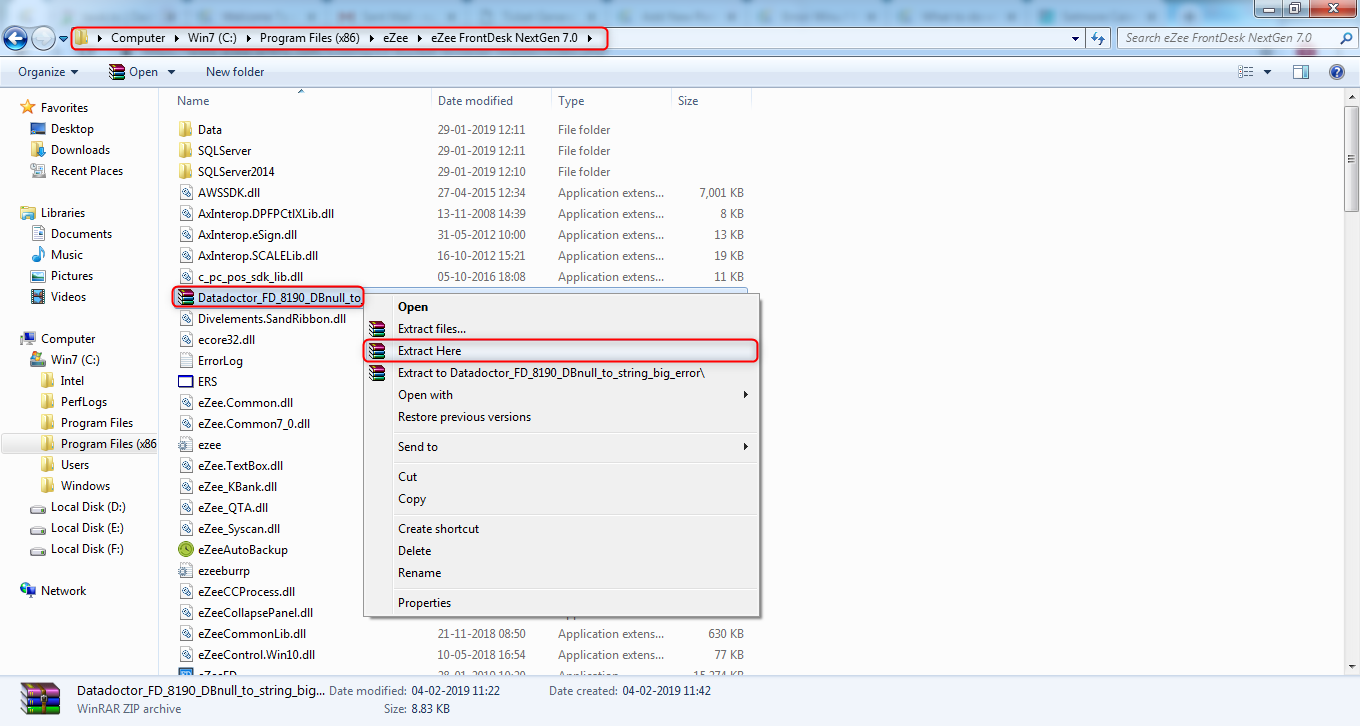Open the Organize dropdown menu
The width and height of the screenshot is (1360, 726).
48,72
